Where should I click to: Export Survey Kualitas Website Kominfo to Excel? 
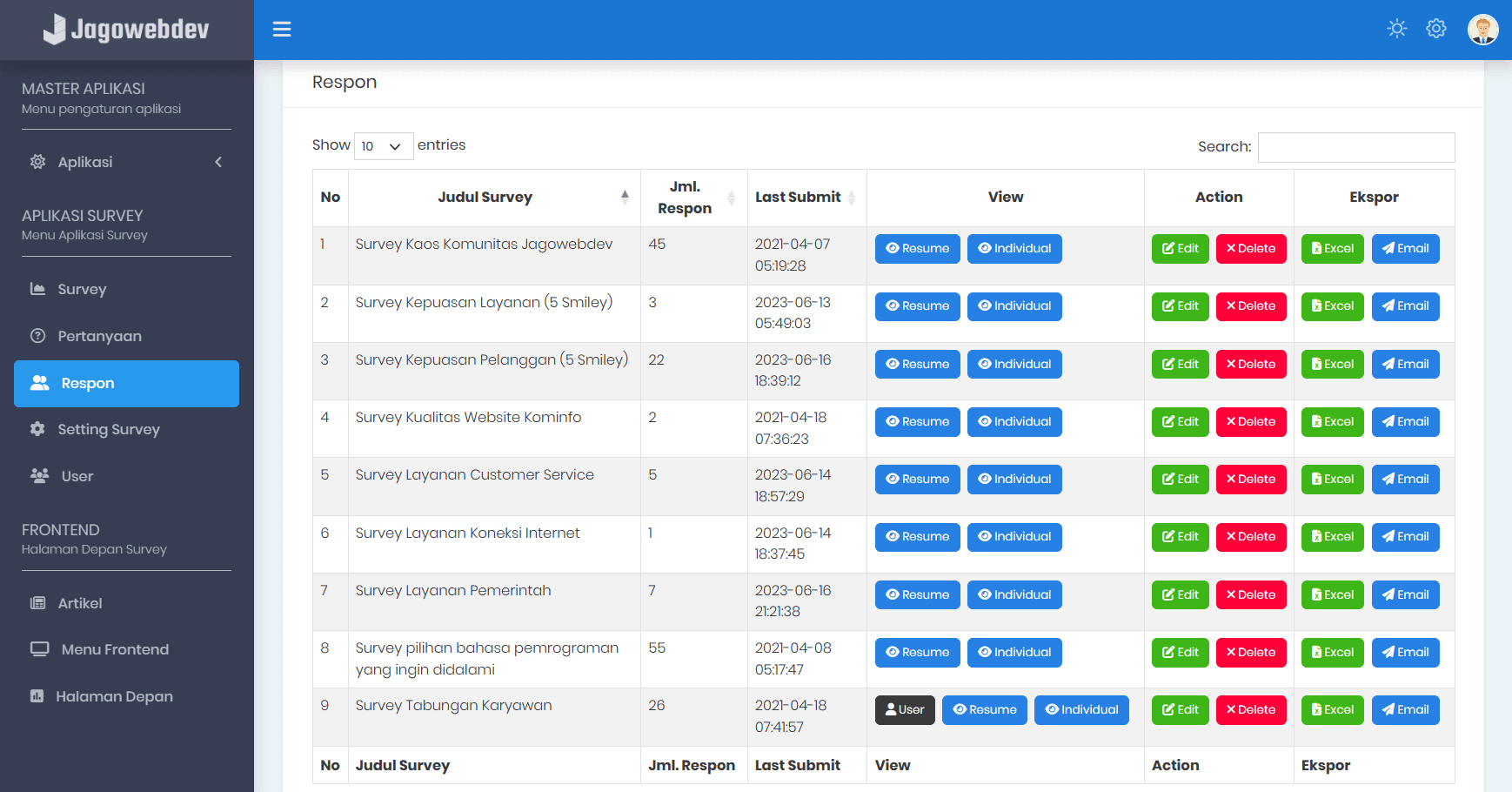pos(1333,422)
